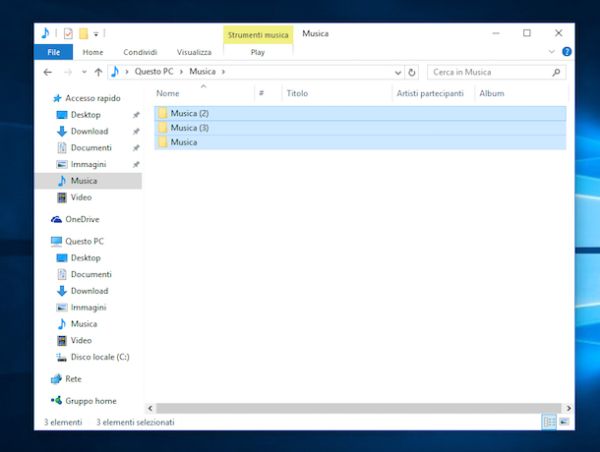Sort files by the Nome column header
The height and width of the screenshot is (452, 600).
[168, 93]
